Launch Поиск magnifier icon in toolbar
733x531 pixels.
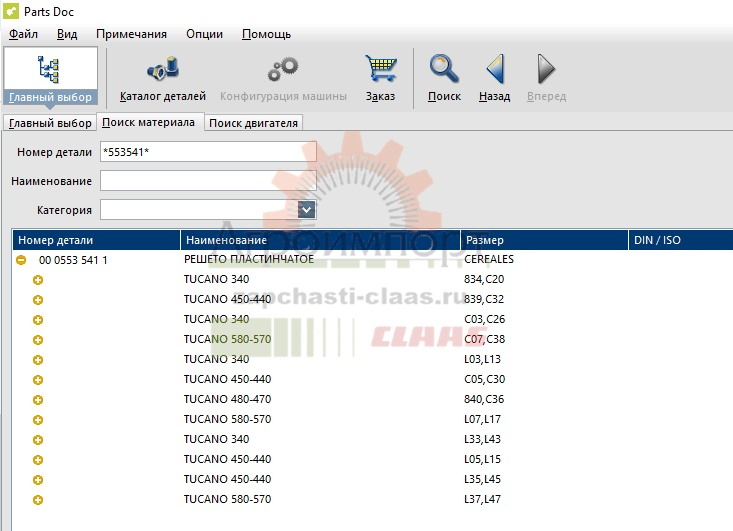[x=444, y=69]
